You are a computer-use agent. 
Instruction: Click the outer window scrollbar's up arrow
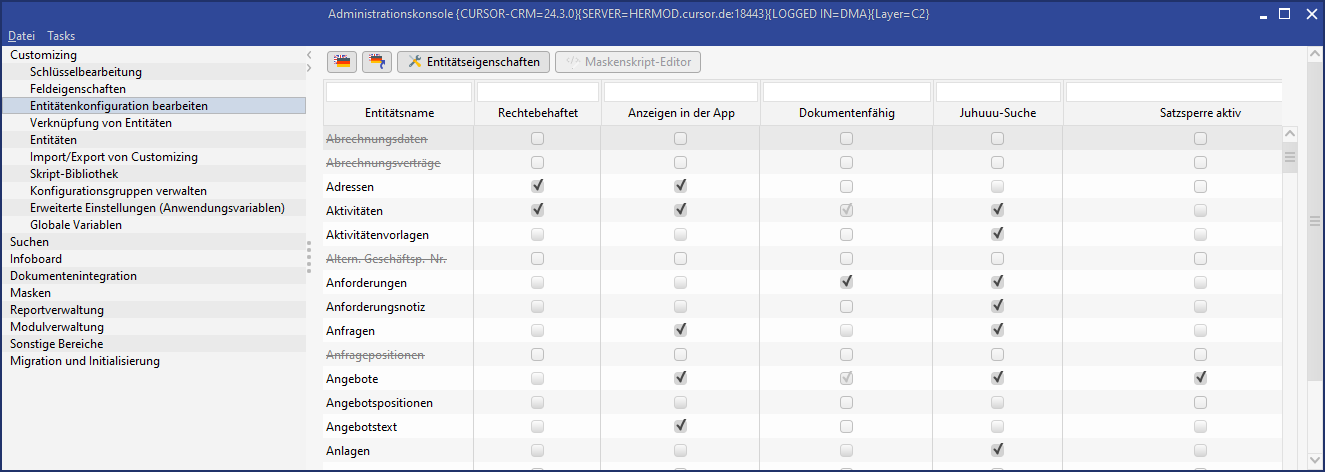(x=1315, y=54)
